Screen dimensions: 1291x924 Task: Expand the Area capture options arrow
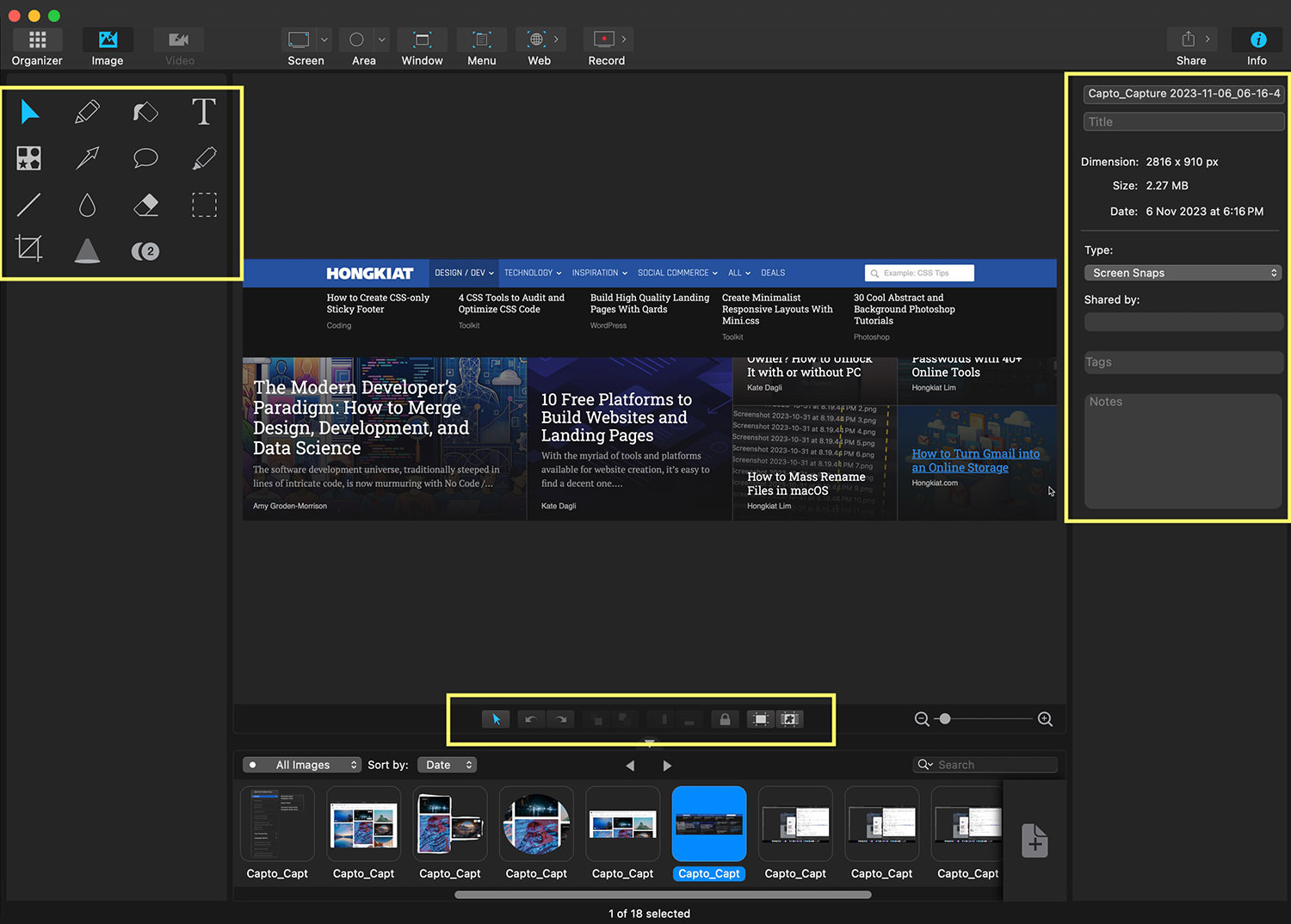click(382, 40)
